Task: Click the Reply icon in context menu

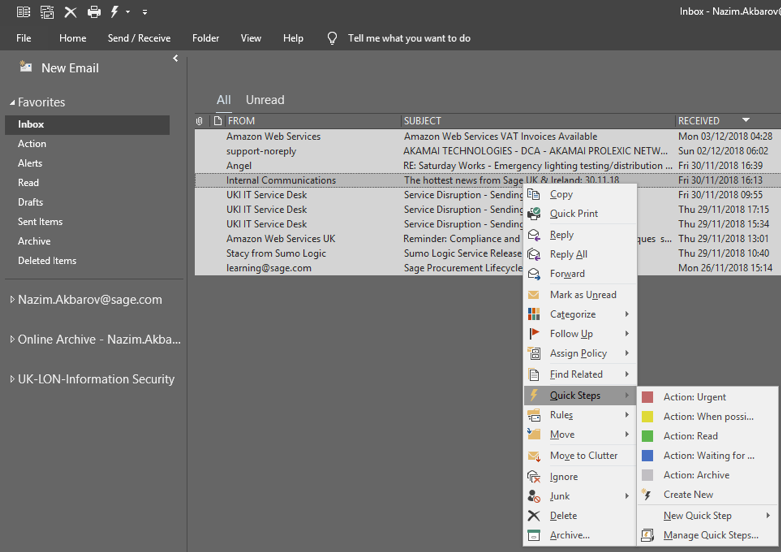Action: pyautogui.click(x=533, y=235)
